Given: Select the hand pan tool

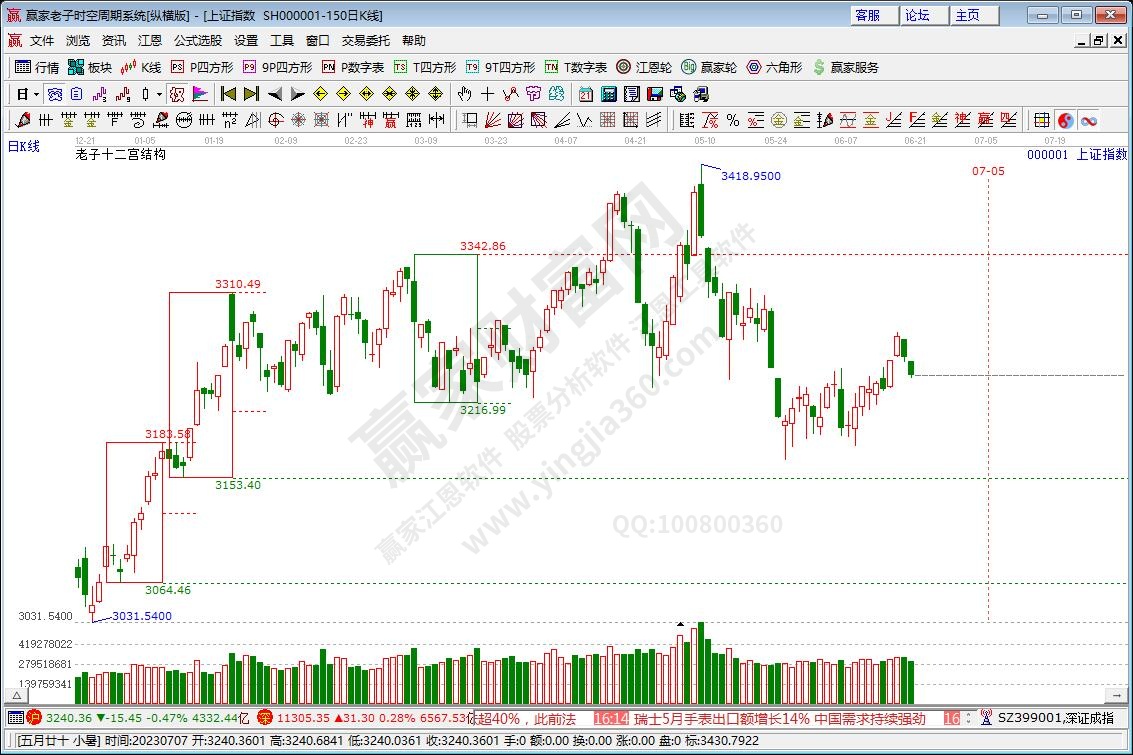Looking at the screenshot, I should 464,94.
